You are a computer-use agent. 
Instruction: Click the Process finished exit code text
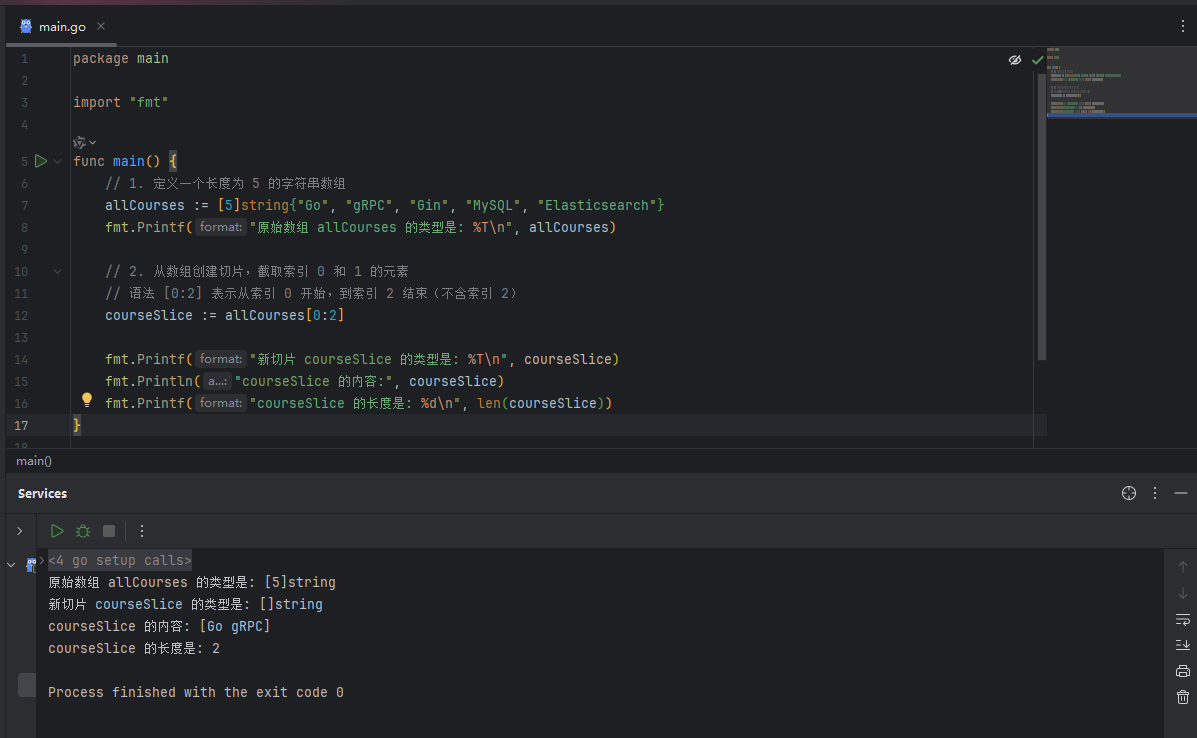point(195,692)
